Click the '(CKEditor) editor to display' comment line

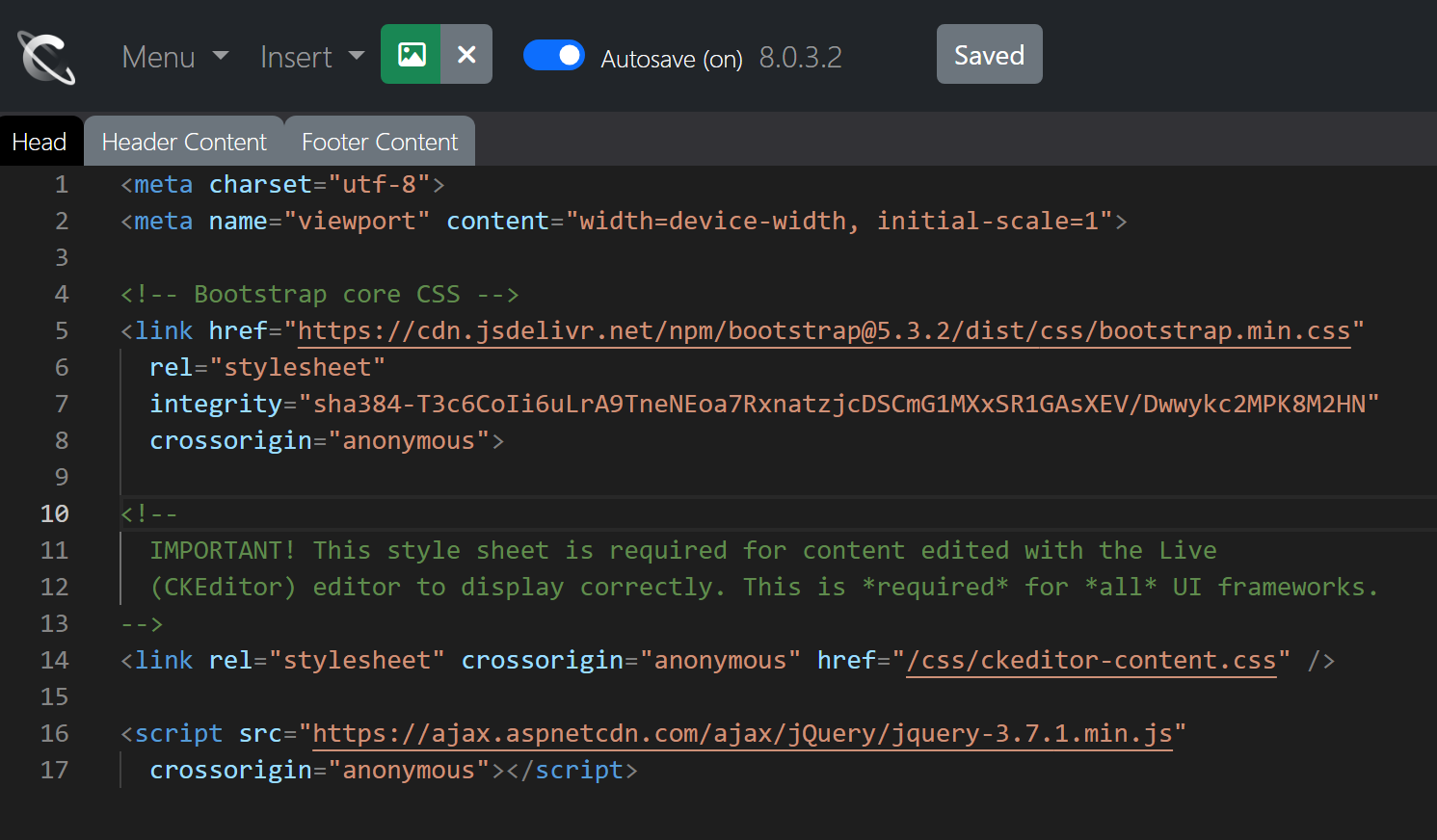764,587
